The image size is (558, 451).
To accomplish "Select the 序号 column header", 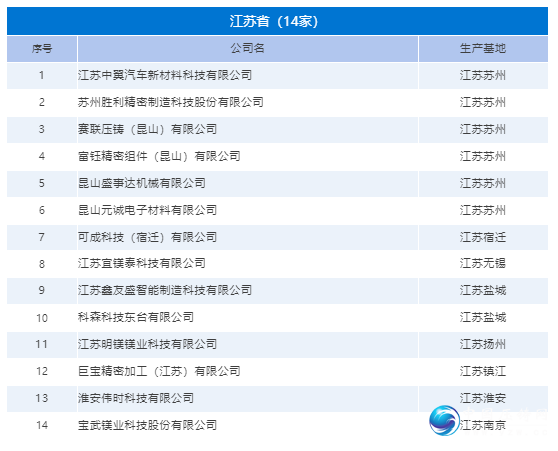I will [42, 48].
